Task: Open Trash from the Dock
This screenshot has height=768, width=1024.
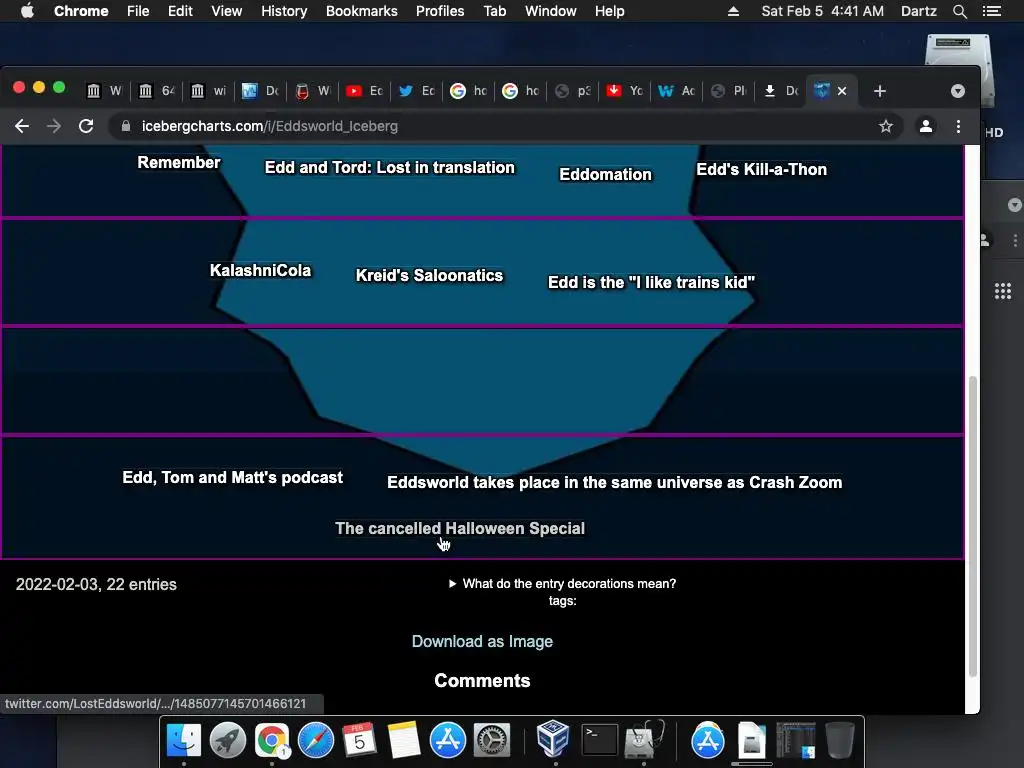Action: pyautogui.click(x=840, y=741)
